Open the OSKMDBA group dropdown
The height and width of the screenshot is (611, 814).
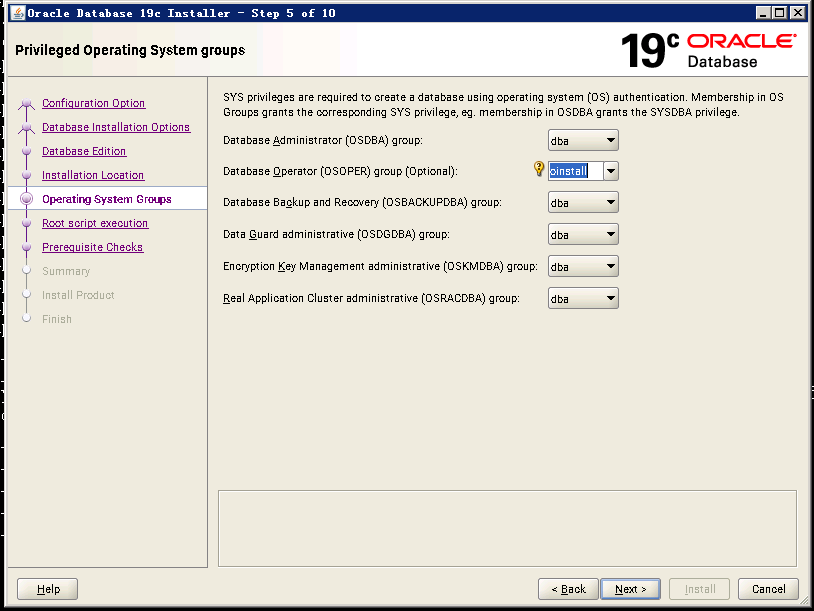[583, 266]
